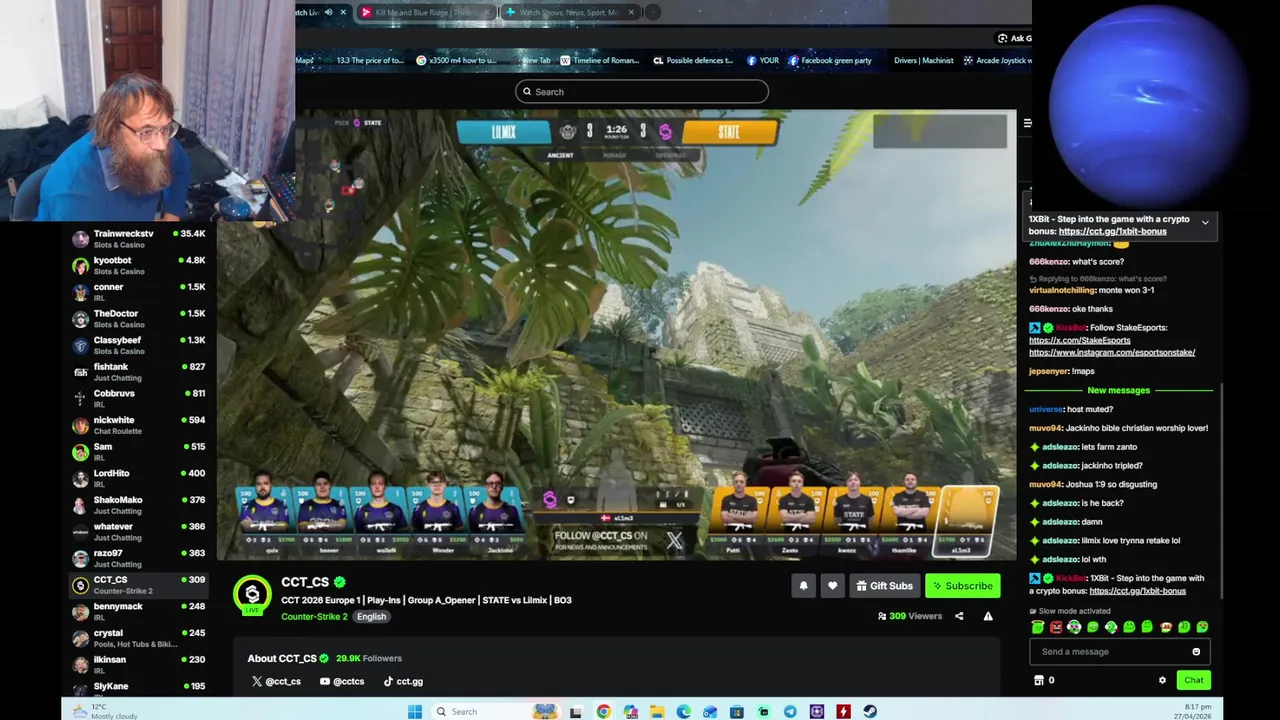Close the Kill Me and Blue Ridge tab

(488, 12)
